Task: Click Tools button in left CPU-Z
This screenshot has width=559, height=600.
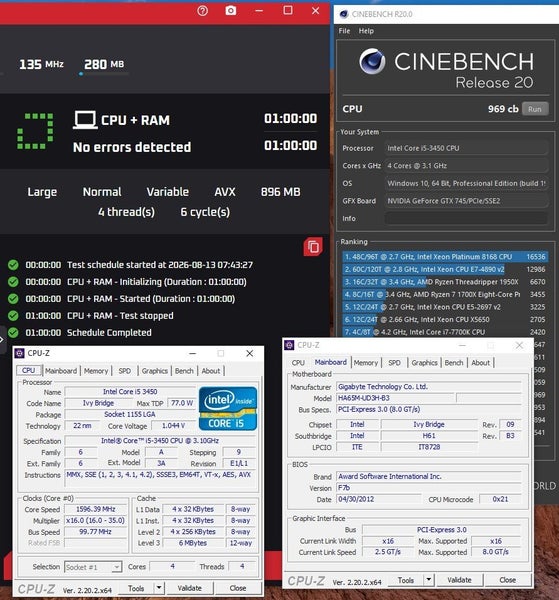Action: pyautogui.click(x=137, y=588)
